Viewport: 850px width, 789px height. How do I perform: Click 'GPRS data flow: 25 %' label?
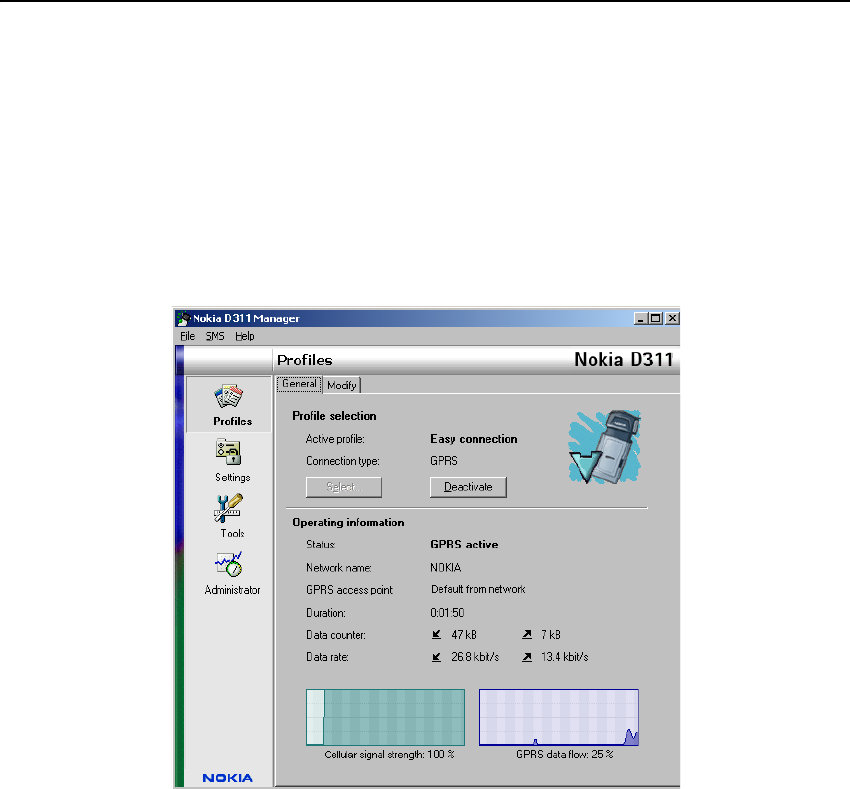(564, 754)
